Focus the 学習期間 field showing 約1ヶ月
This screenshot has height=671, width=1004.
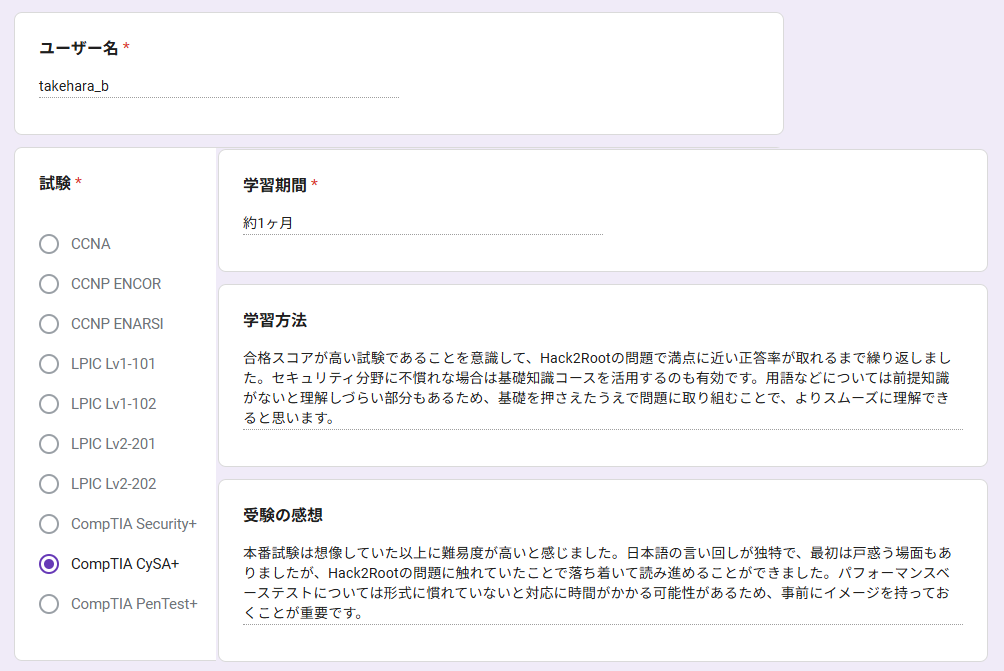coord(422,223)
